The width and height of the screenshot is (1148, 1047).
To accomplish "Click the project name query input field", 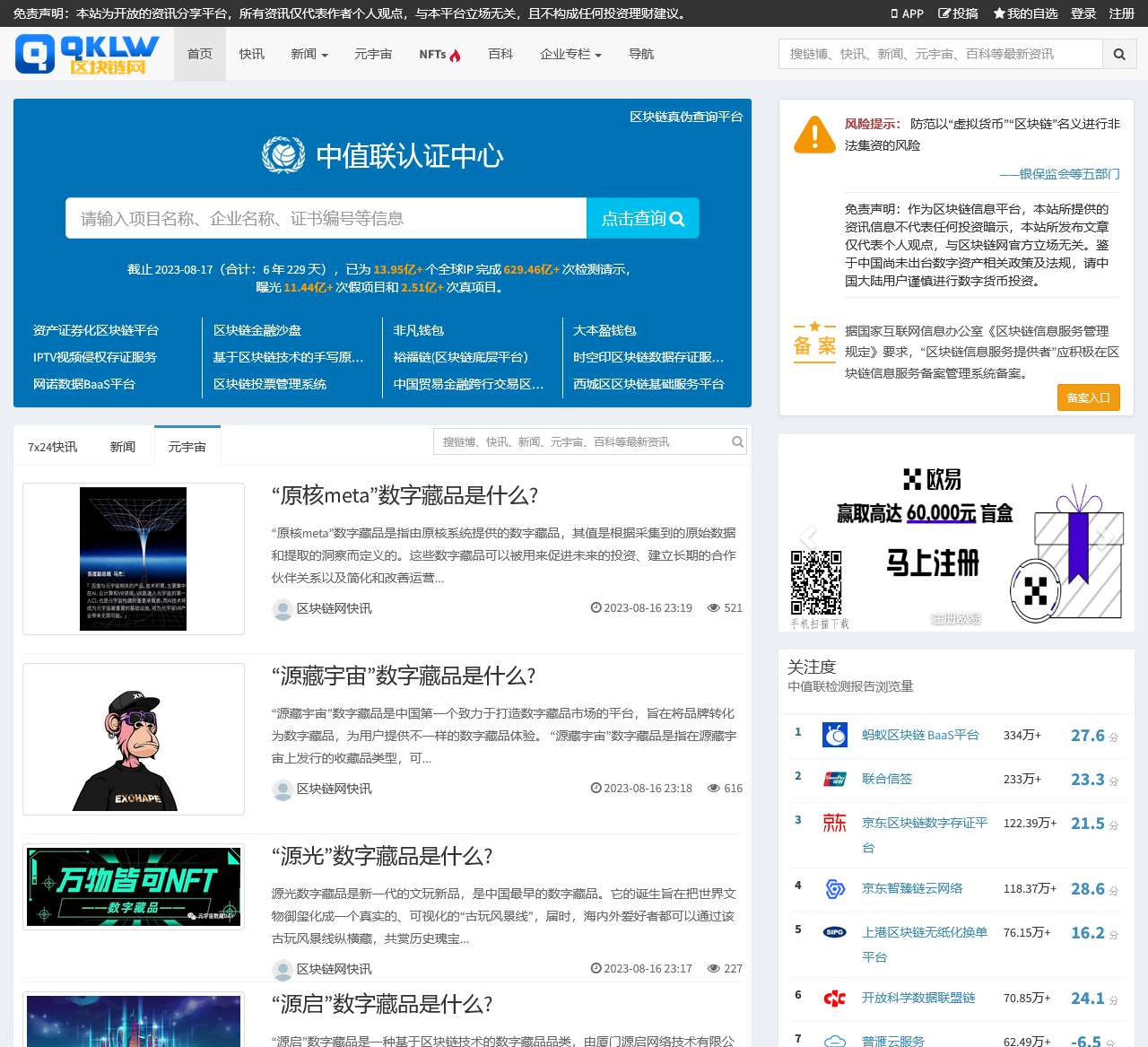I will (x=326, y=218).
